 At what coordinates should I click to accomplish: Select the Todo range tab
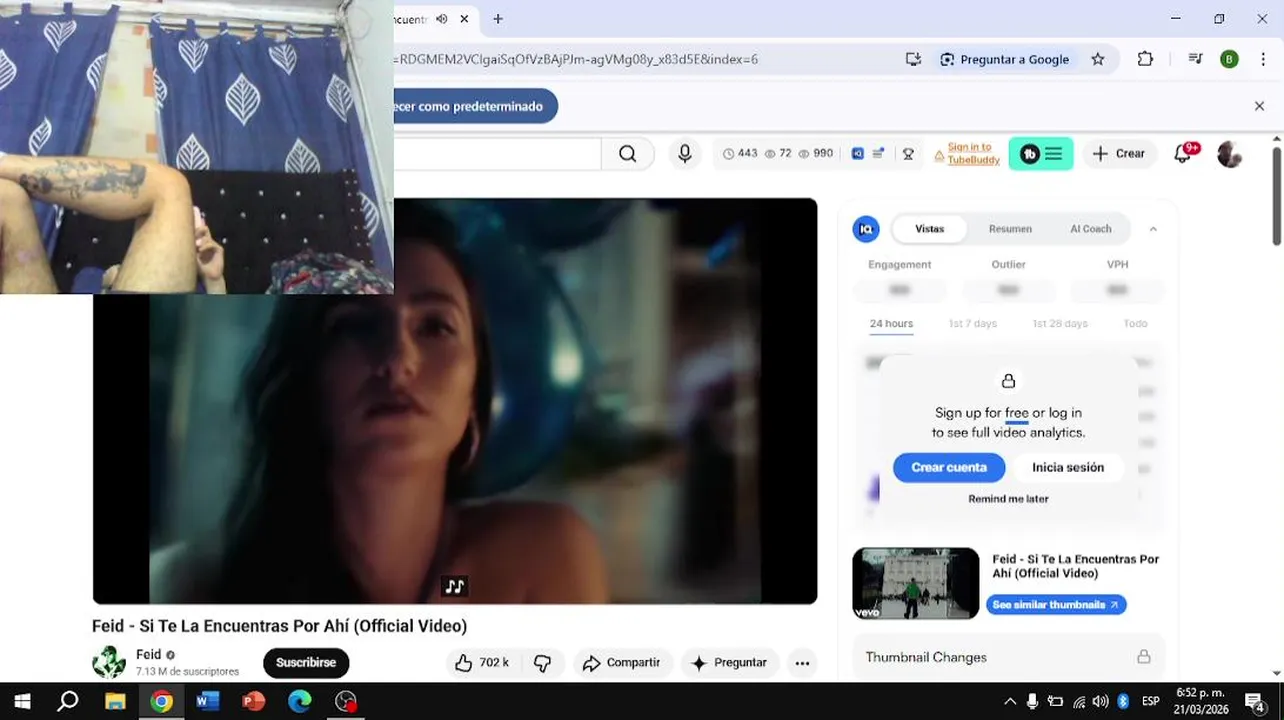(x=1135, y=324)
